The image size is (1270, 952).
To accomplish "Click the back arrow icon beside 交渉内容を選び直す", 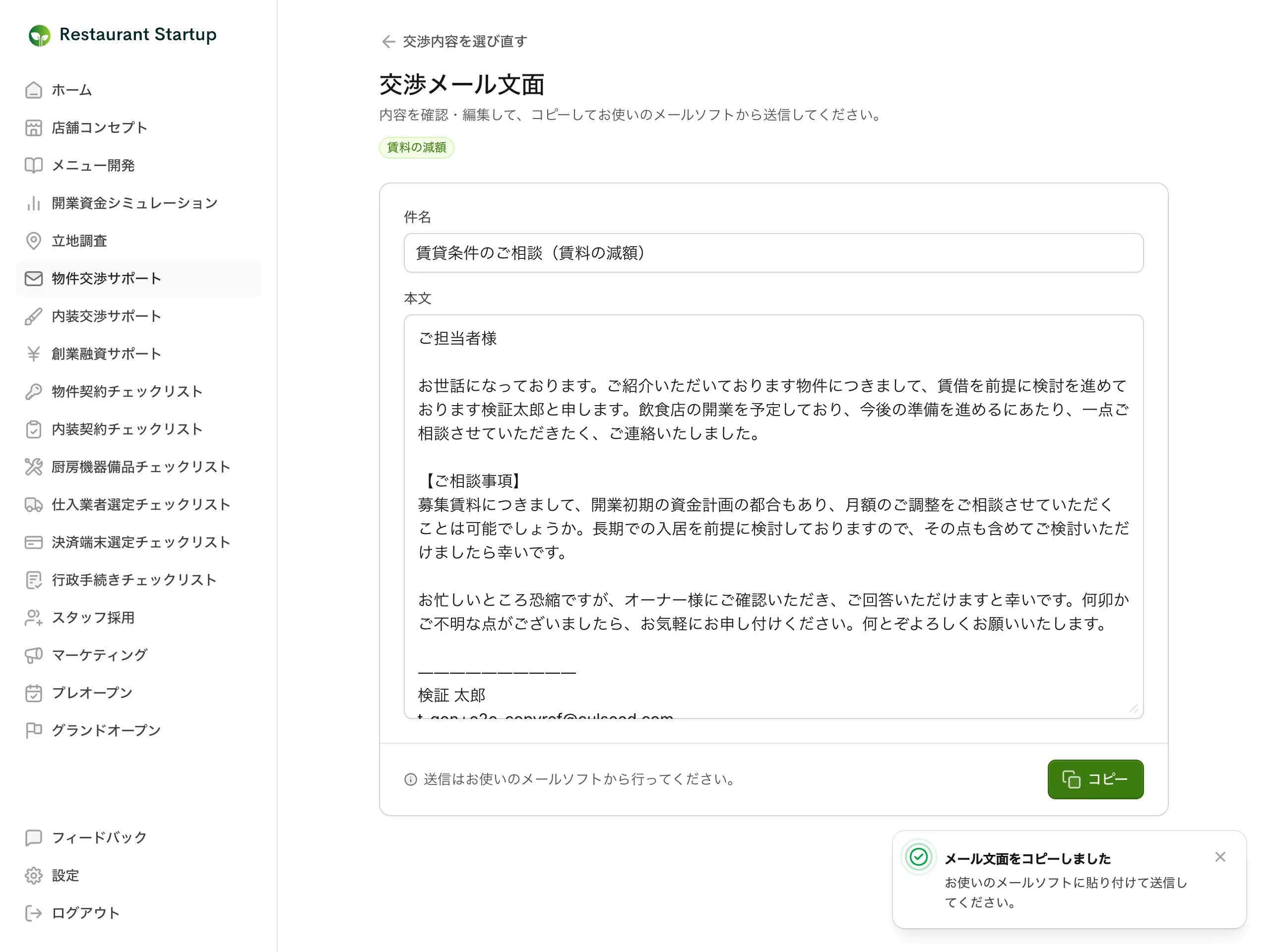I will [x=389, y=41].
